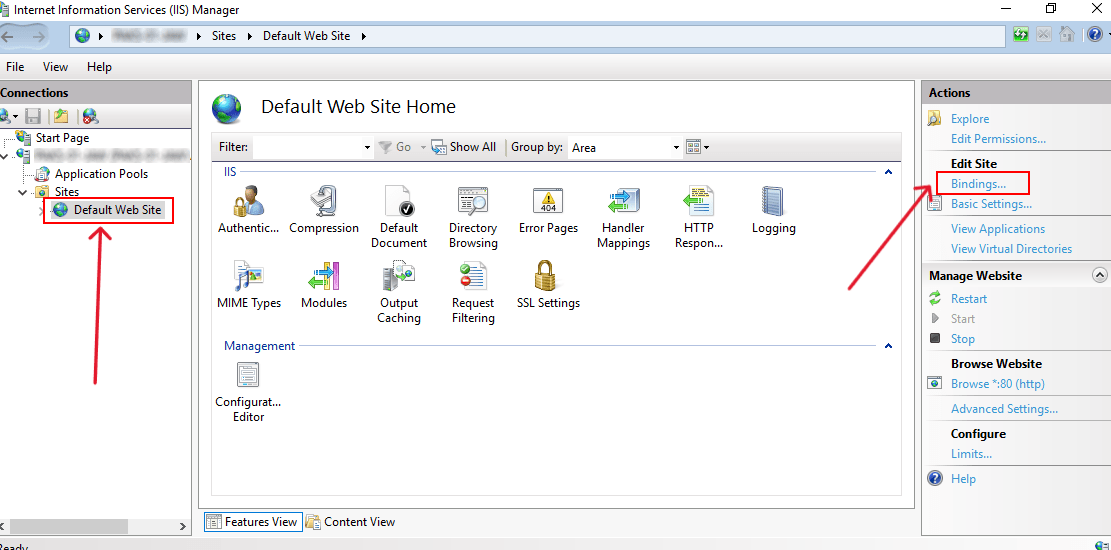Click the Connections scrollbar right arrow

click(x=183, y=527)
